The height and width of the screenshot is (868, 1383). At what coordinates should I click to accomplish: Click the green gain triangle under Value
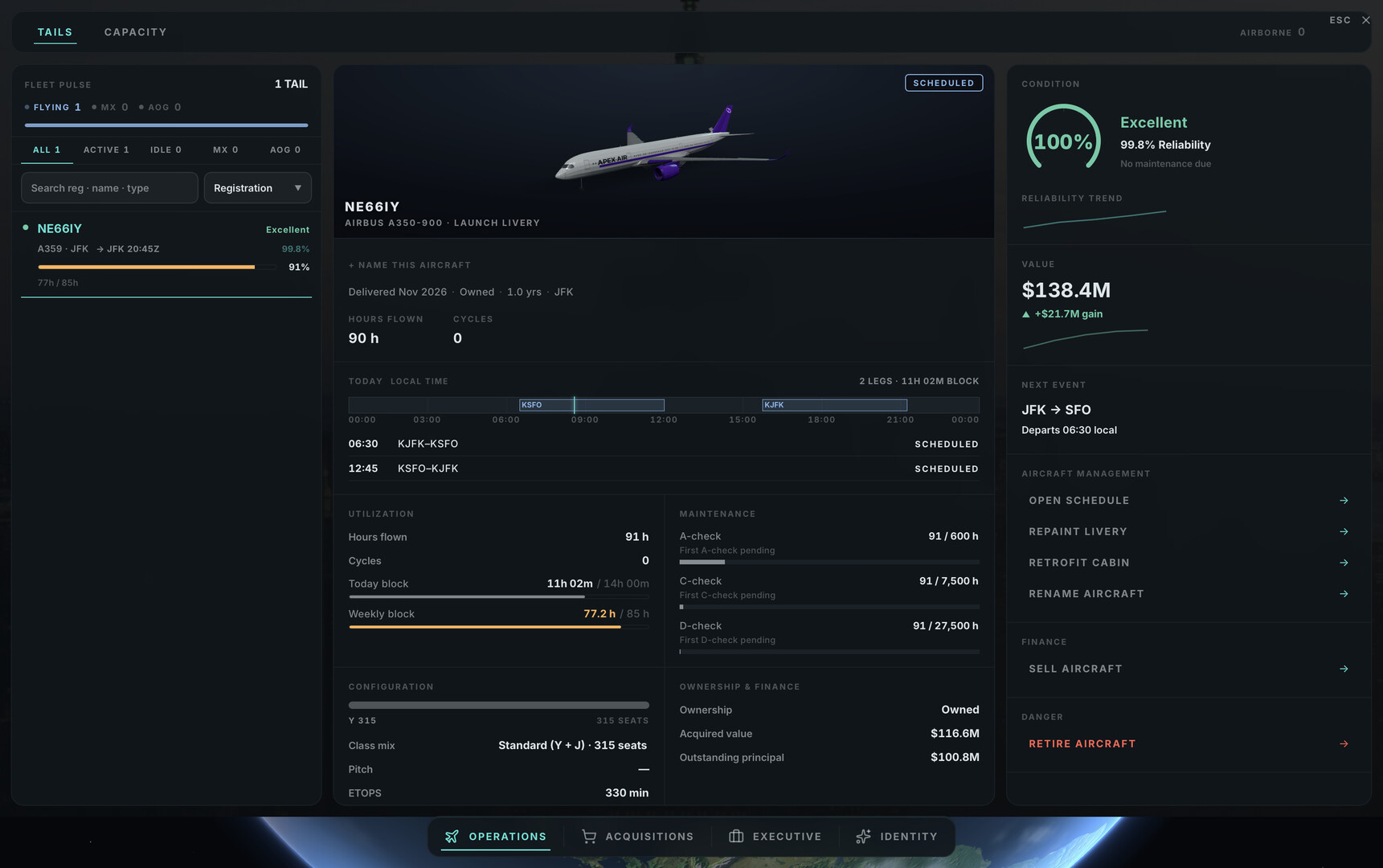click(1025, 314)
